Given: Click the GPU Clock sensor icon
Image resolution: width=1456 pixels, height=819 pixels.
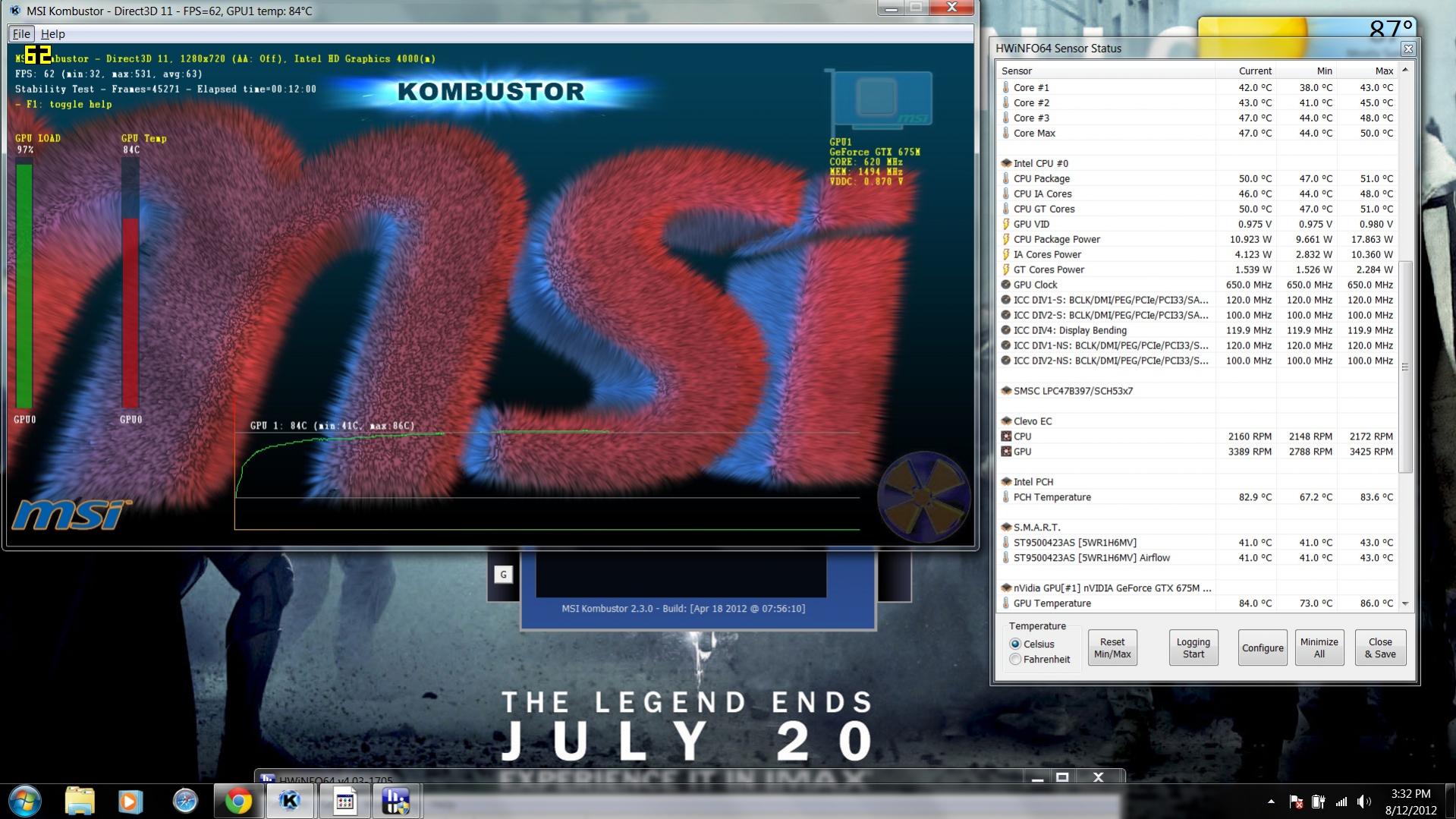Looking at the screenshot, I should click(x=1006, y=285).
